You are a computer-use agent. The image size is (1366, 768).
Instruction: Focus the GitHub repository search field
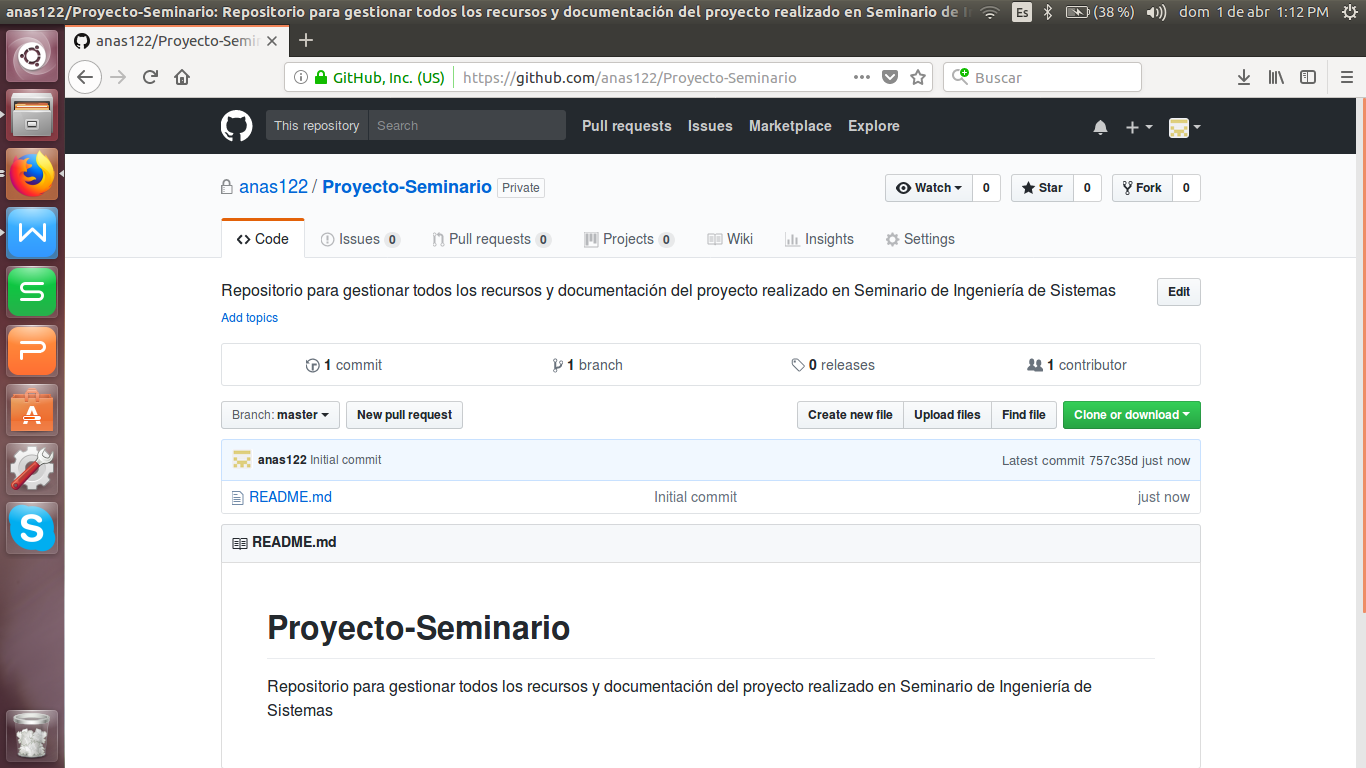[467, 126]
